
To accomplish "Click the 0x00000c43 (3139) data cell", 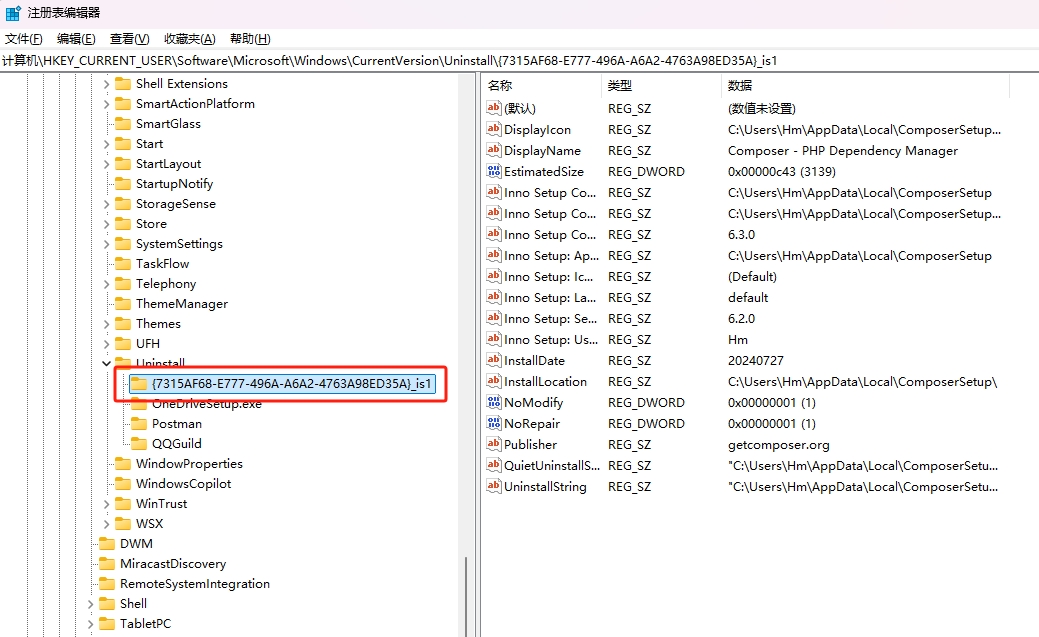I will (x=782, y=172).
